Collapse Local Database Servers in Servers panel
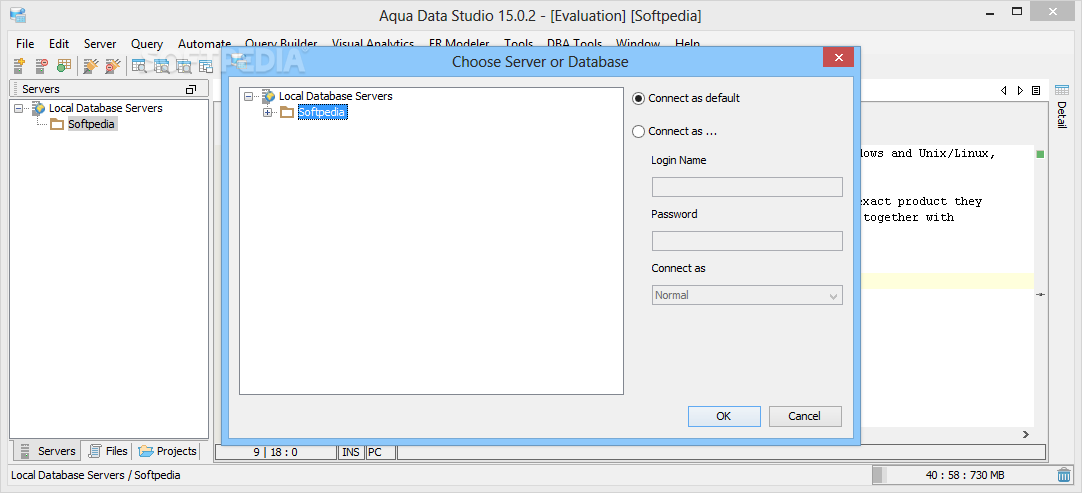The width and height of the screenshot is (1082, 493). click(19, 108)
